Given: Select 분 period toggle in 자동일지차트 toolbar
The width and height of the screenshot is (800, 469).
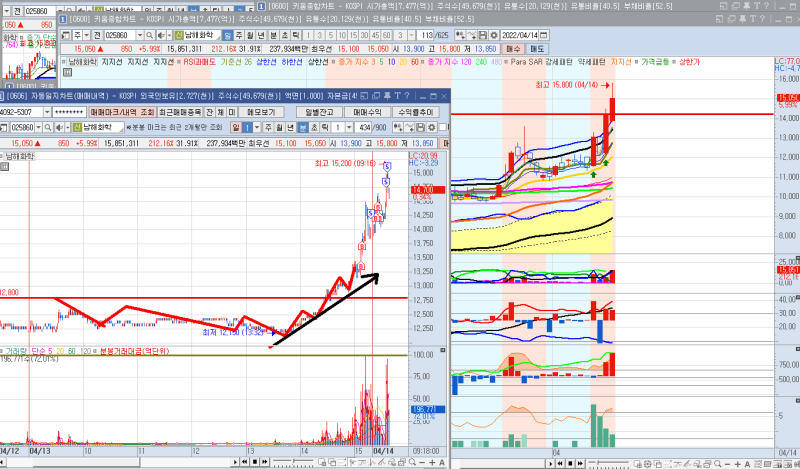Looking at the screenshot, I should tap(303, 127).
